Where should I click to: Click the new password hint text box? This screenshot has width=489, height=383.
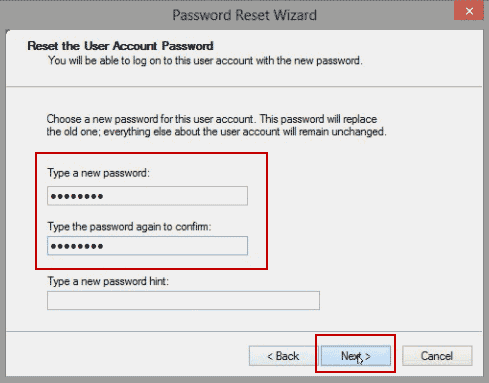pyautogui.click(x=183, y=300)
